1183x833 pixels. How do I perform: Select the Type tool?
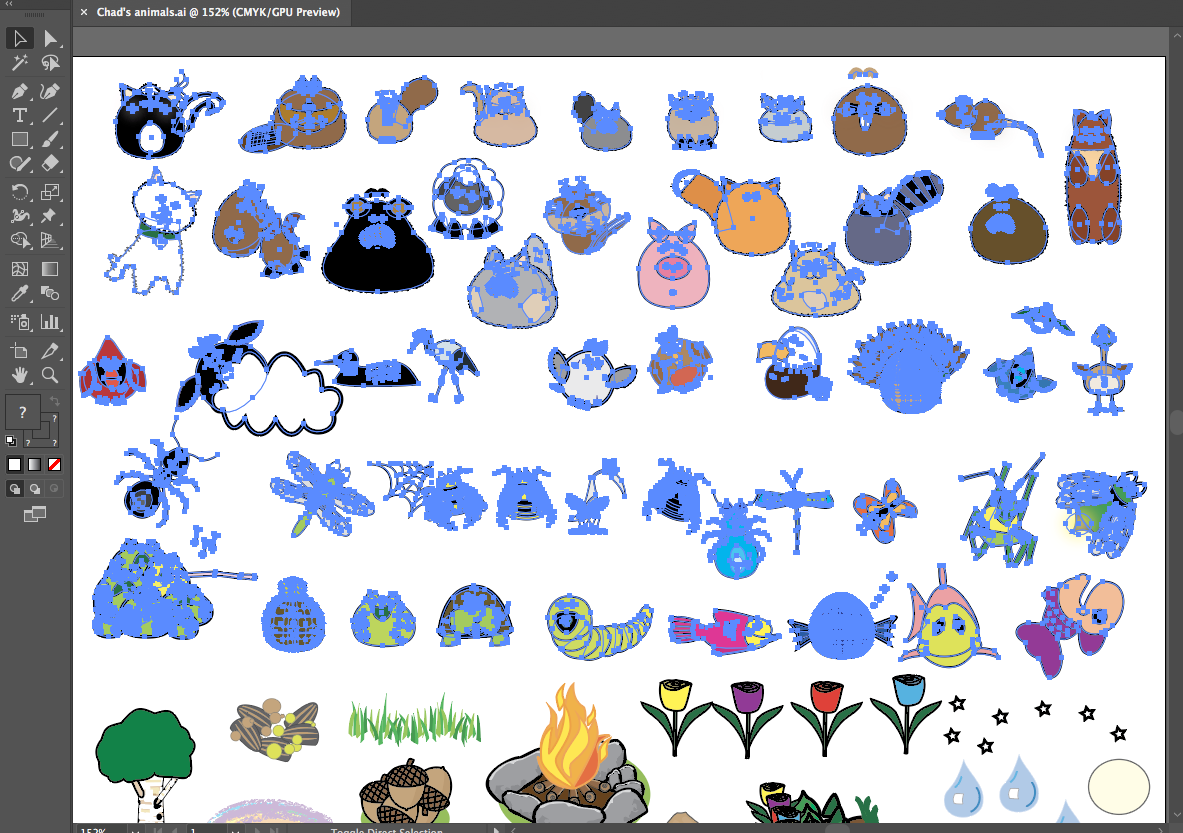pyautogui.click(x=19, y=114)
